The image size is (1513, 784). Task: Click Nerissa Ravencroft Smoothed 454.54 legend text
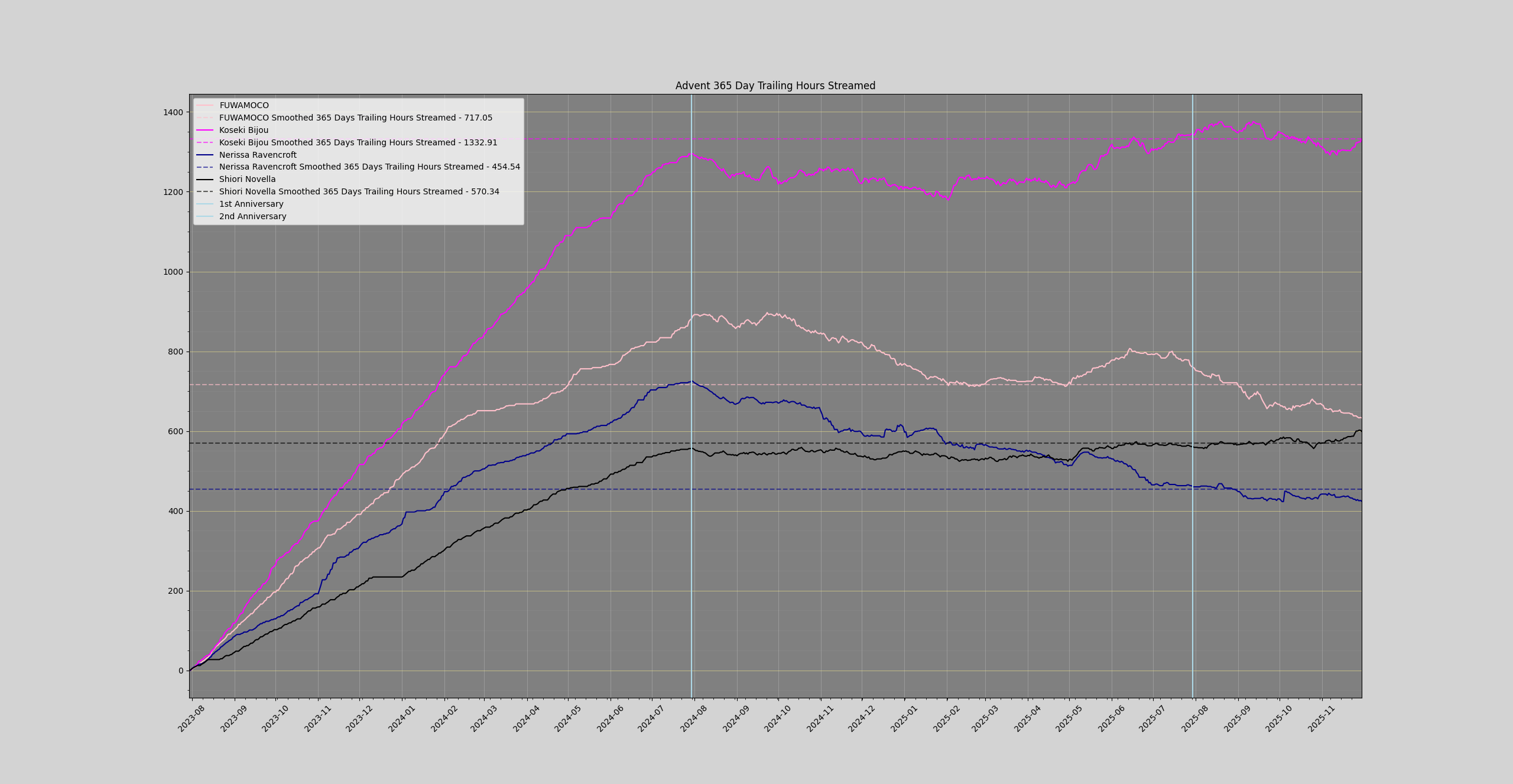[369, 167]
